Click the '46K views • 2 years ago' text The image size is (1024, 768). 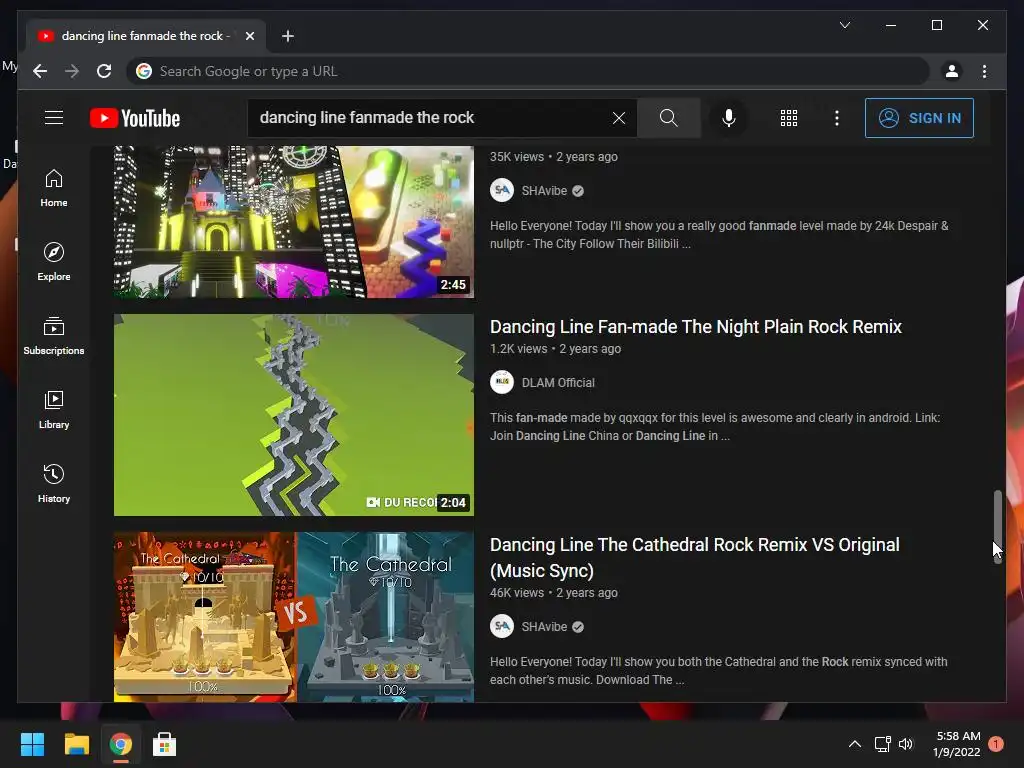tap(554, 593)
